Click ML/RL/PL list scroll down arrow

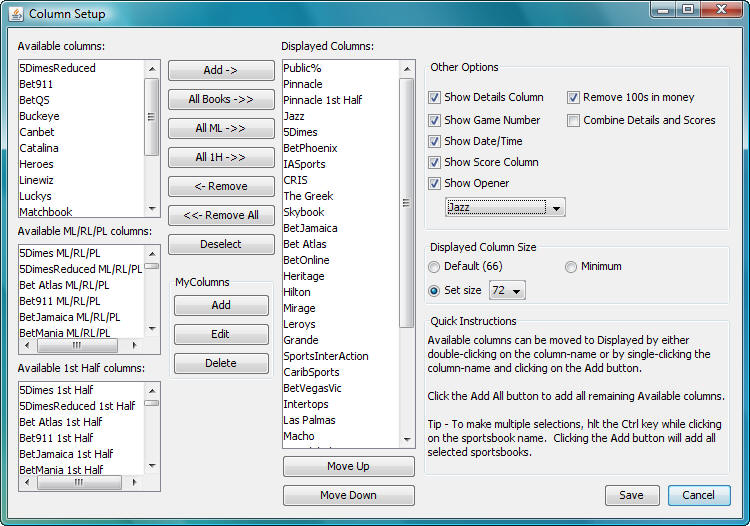pos(152,329)
